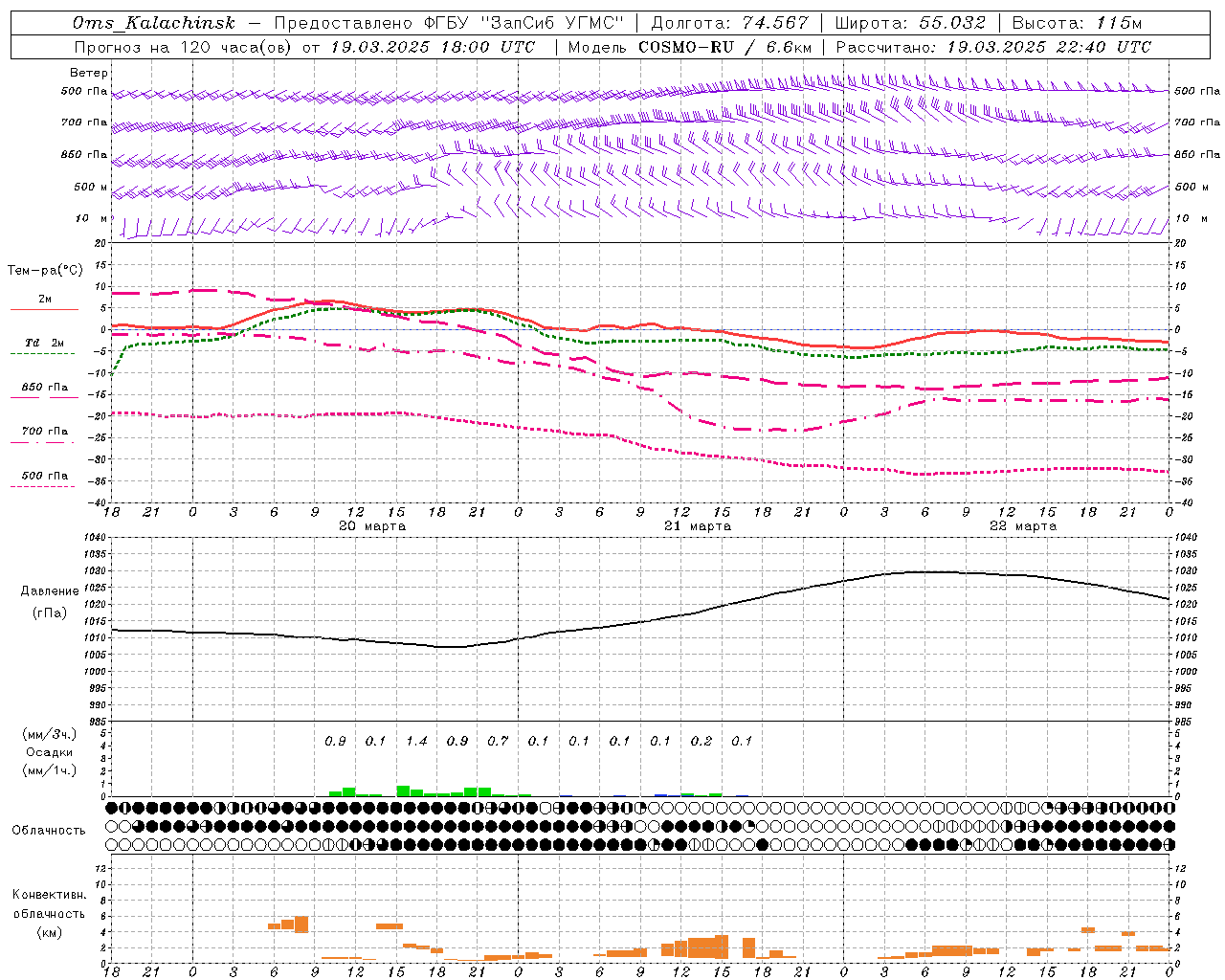Click the '(гПа)' unit label under Давление

coord(50,613)
